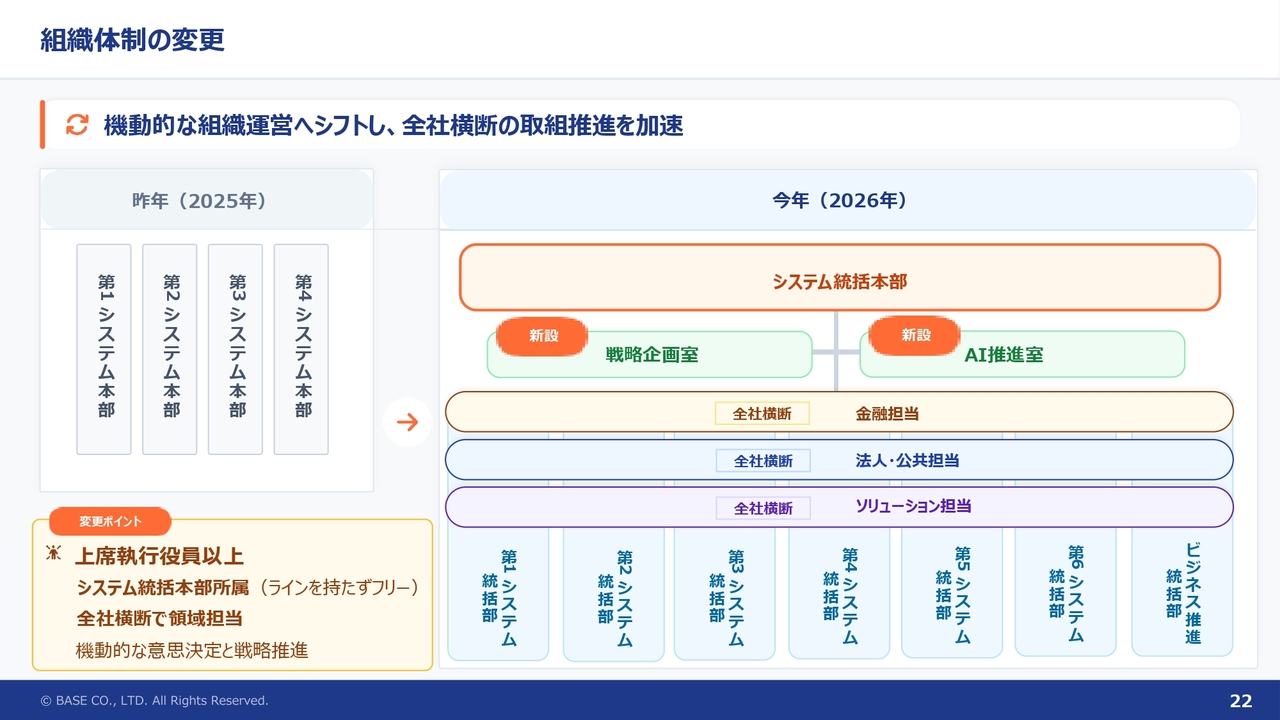Click 全社横断 tag in ソリューション担当 row
This screenshot has width=1280, height=720.
click(x=763, y=508)
